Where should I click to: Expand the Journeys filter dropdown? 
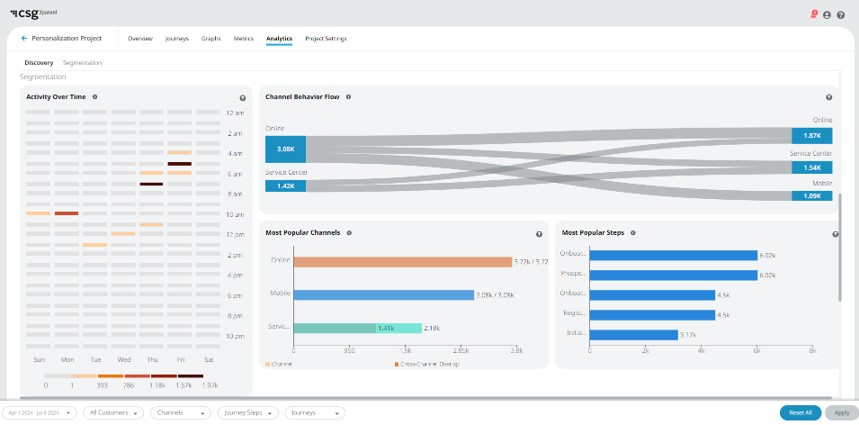(315, 412)
